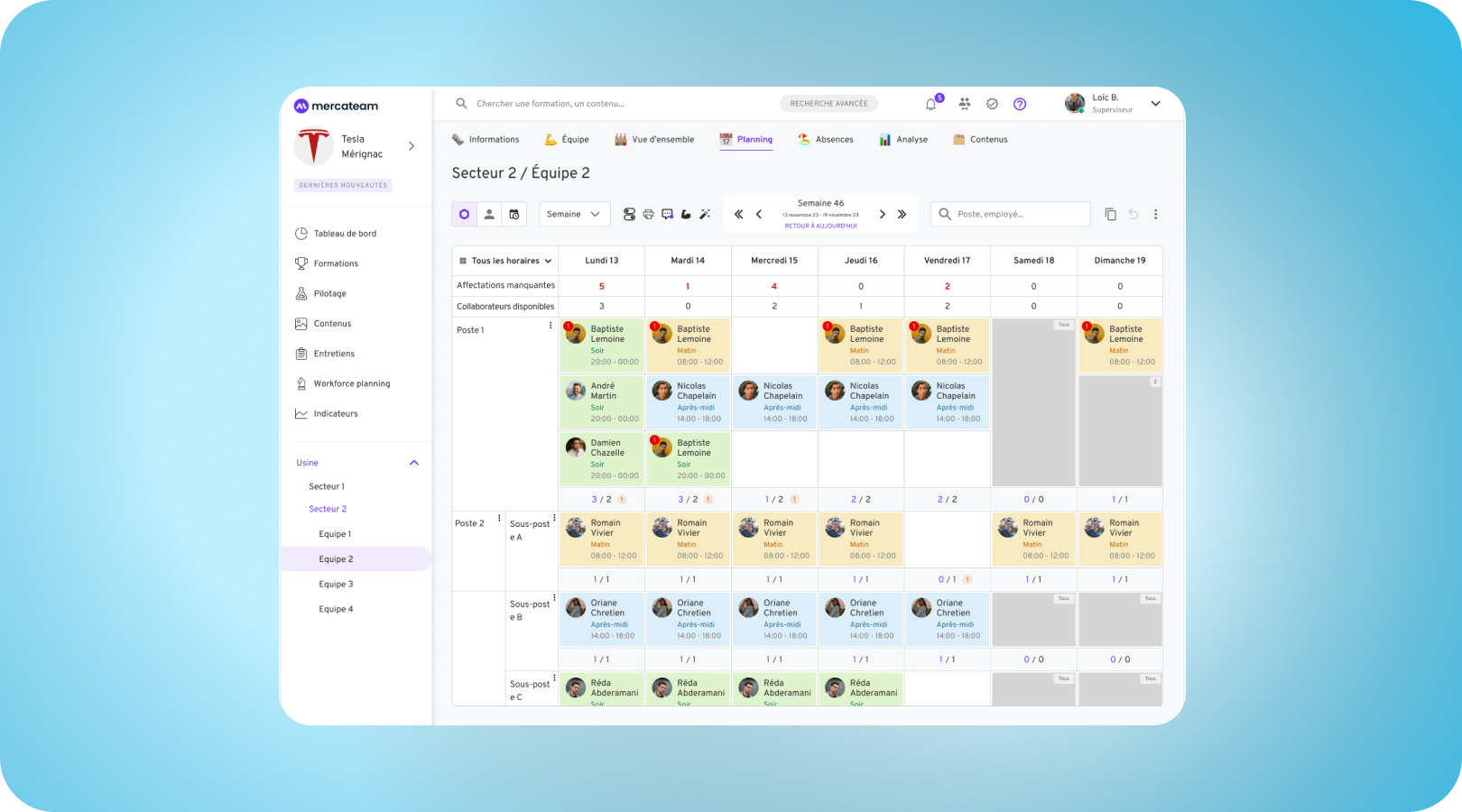Expand the Tous les horaires filter

click(x=505, y=261)
